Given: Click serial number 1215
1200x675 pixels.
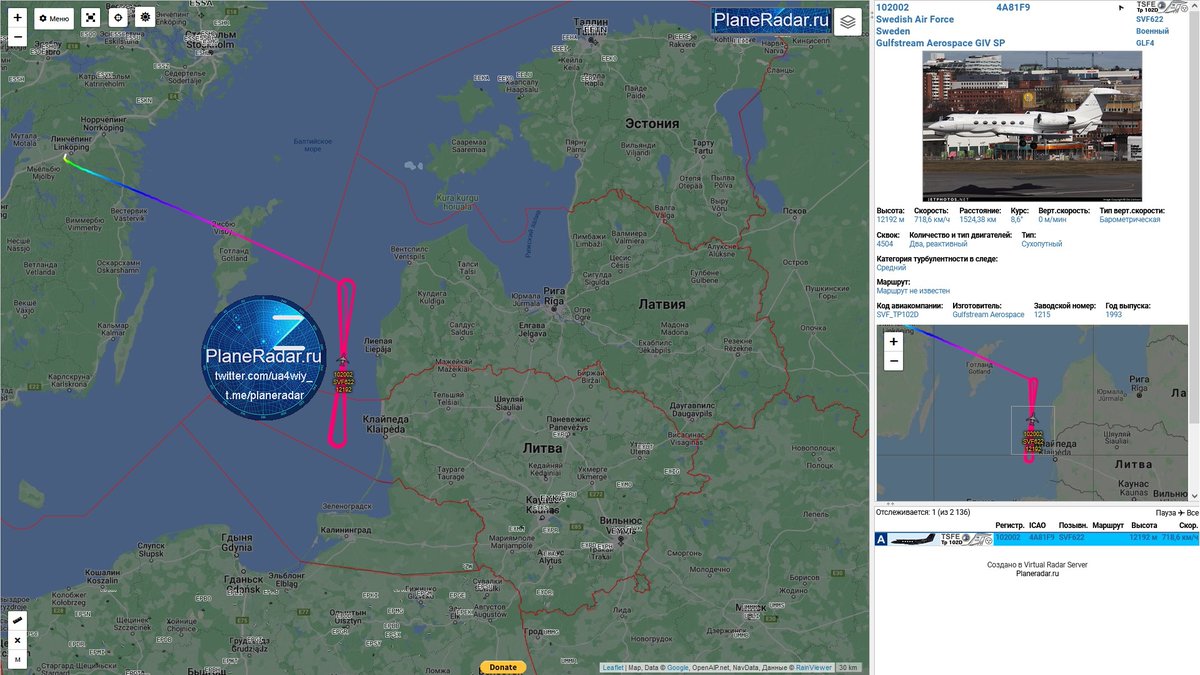Looking at the screenshot, I should [x=1042, y=315].
